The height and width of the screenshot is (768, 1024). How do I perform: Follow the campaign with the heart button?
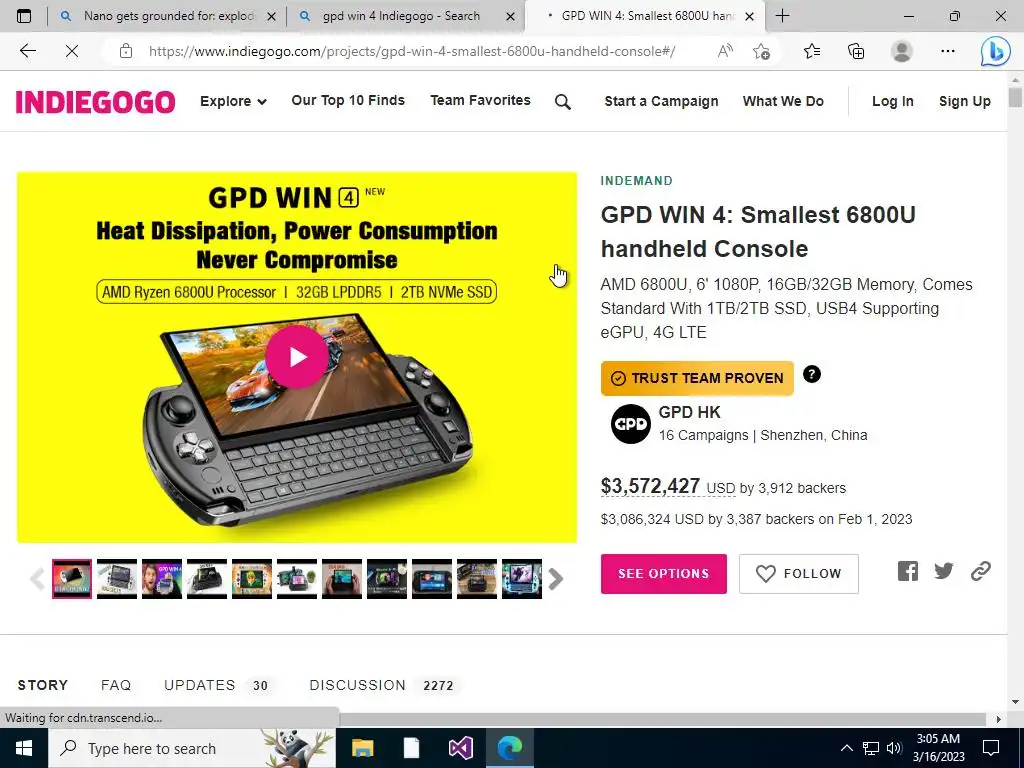coord(799,573)
